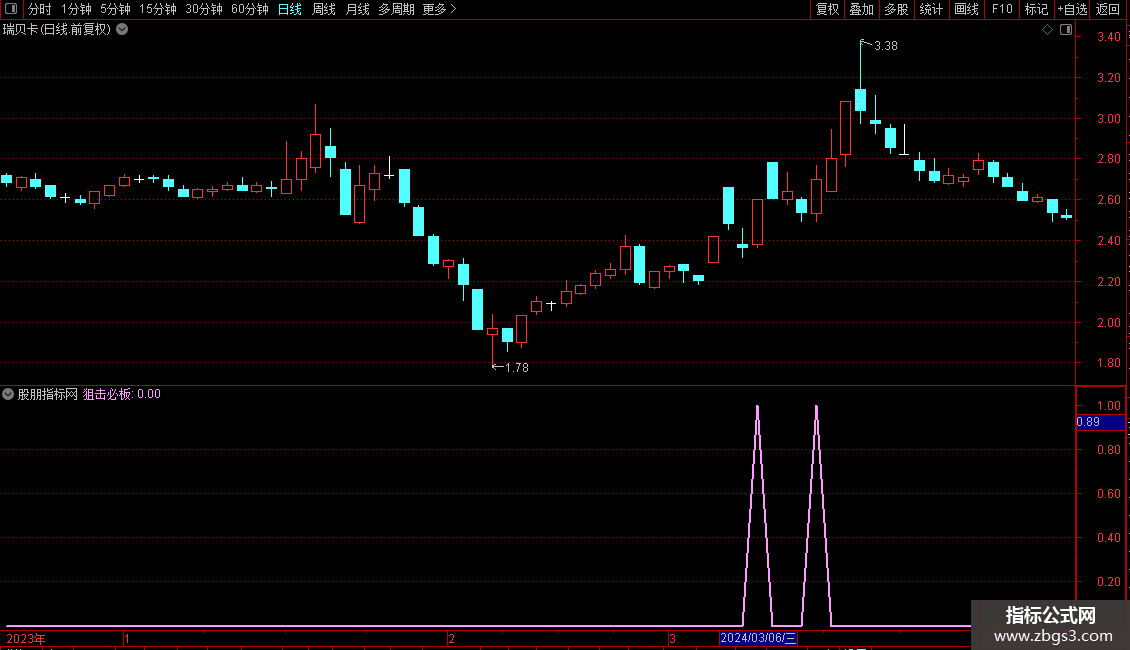1130x650 pixels.
Task: Select the 30分钟 period
Action: [203, 9]
